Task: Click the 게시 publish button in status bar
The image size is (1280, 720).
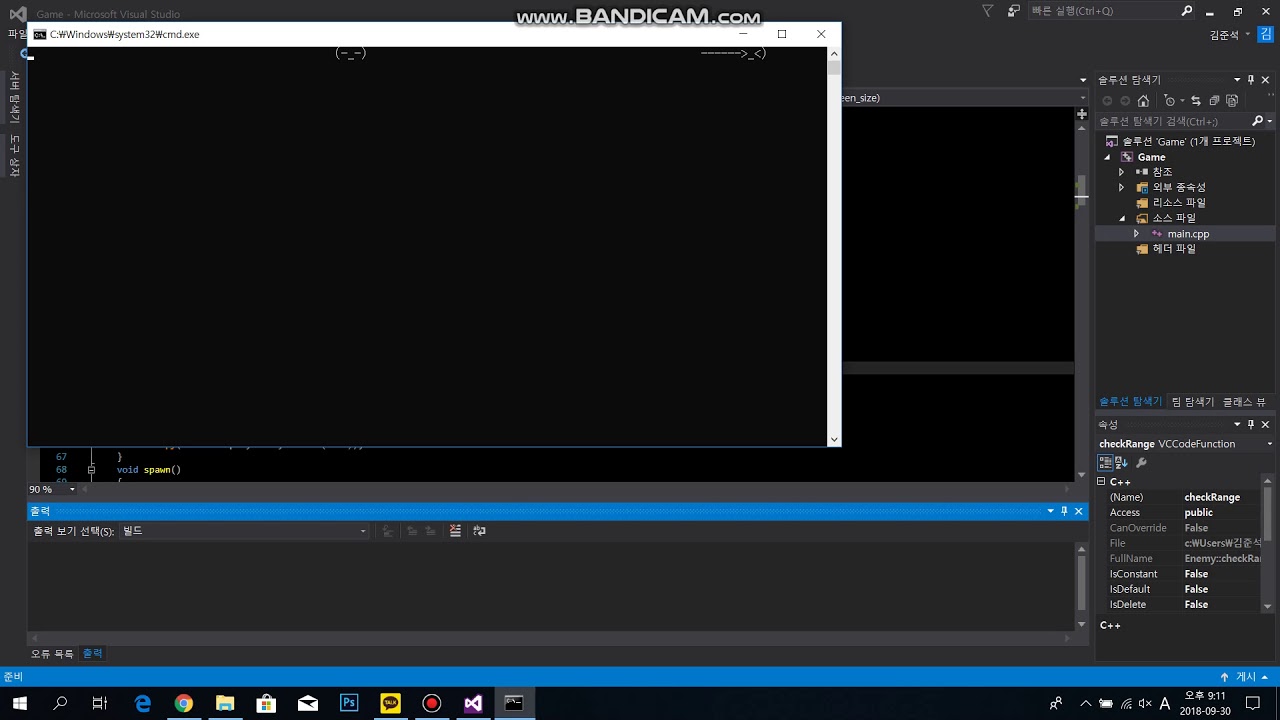Action: click(1244, 677)
